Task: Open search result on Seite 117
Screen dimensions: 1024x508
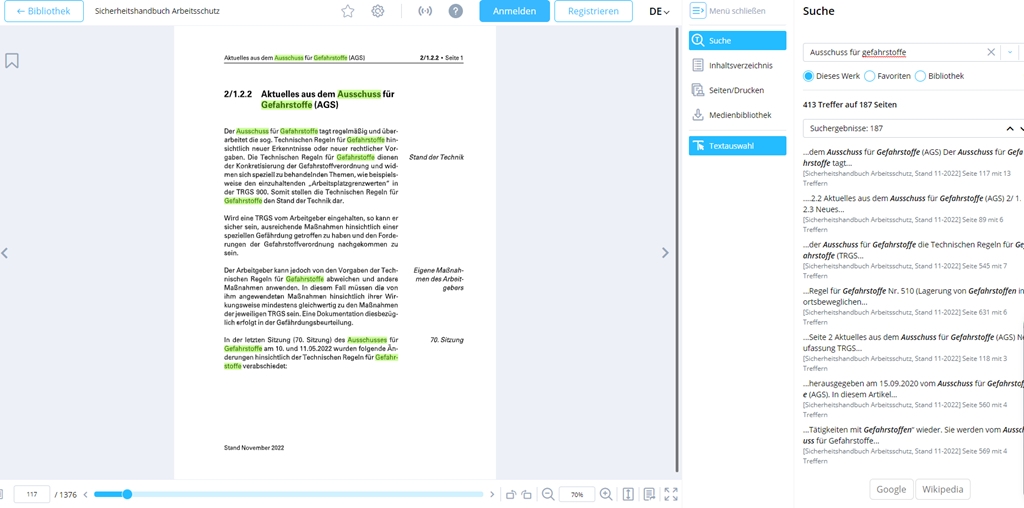Action: tap(913, 167)
